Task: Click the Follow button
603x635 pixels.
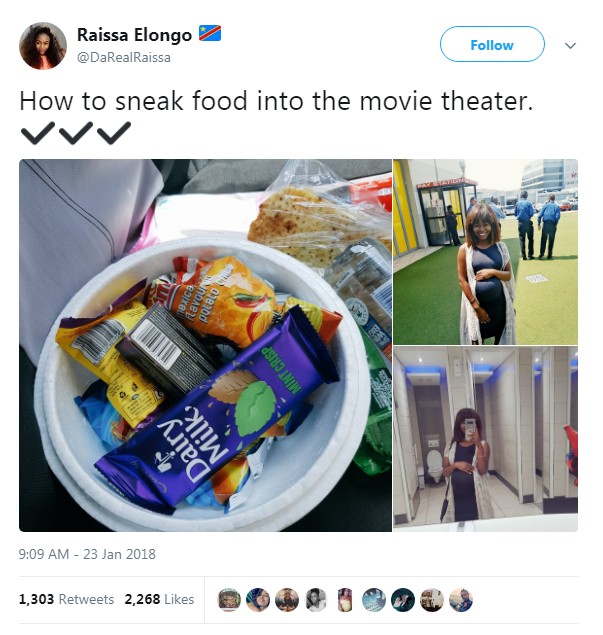Action: [492, 44]
